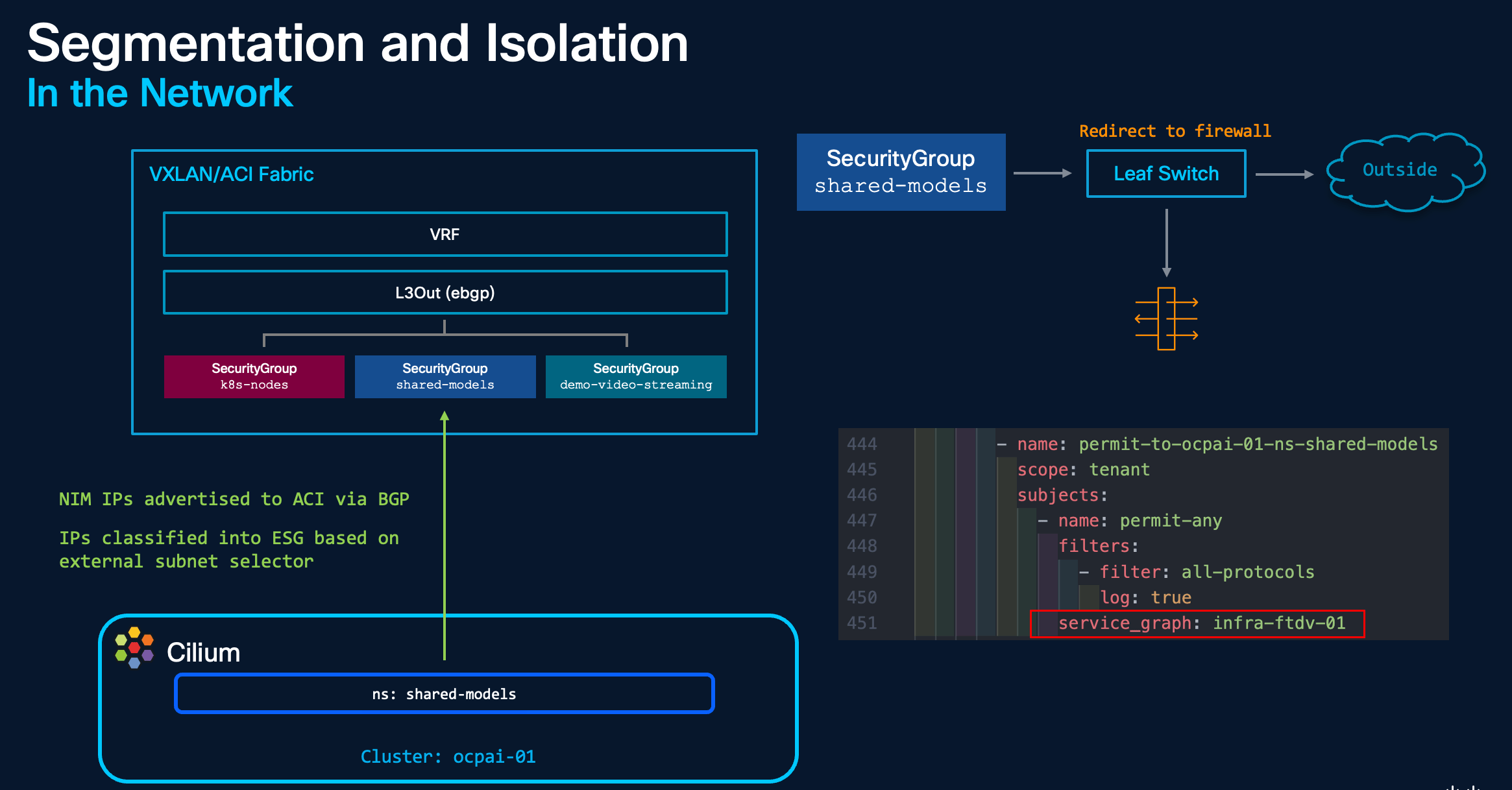Click 'Redirect to firewall' label

(1175, 131)
